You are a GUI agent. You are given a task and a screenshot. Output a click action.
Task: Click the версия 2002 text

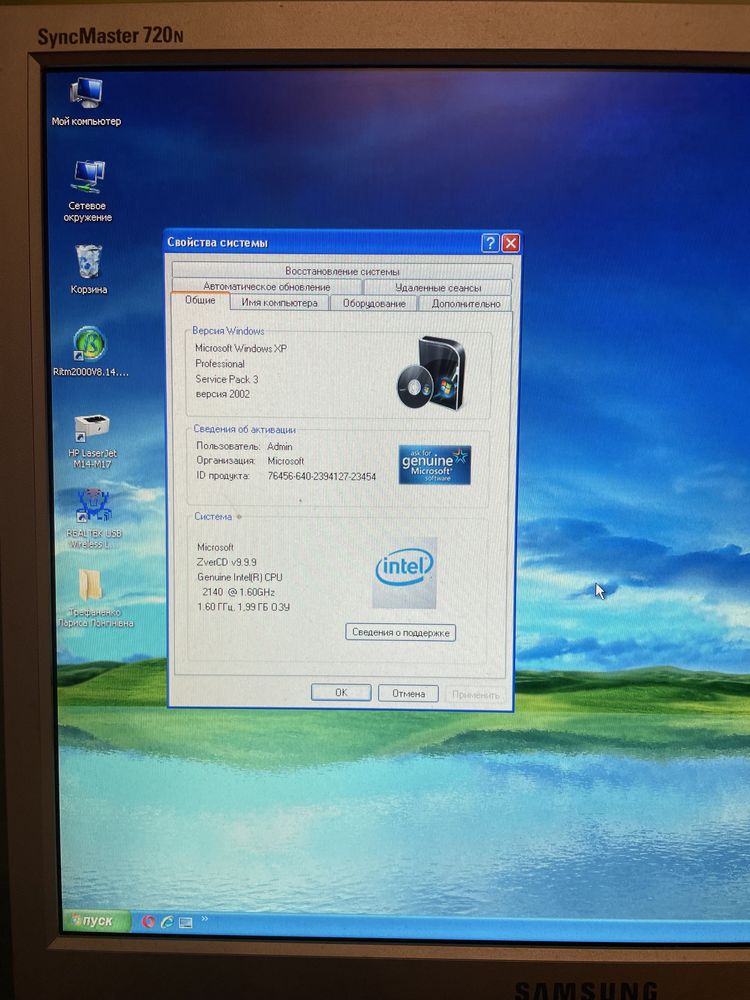coord(223,394)
